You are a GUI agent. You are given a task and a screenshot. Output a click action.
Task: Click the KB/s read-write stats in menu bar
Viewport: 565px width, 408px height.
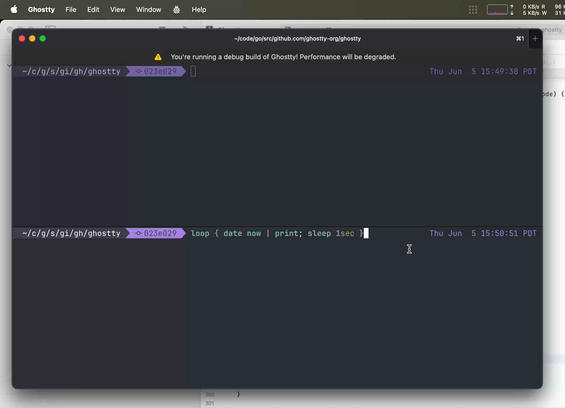click(x=534, y=10)
